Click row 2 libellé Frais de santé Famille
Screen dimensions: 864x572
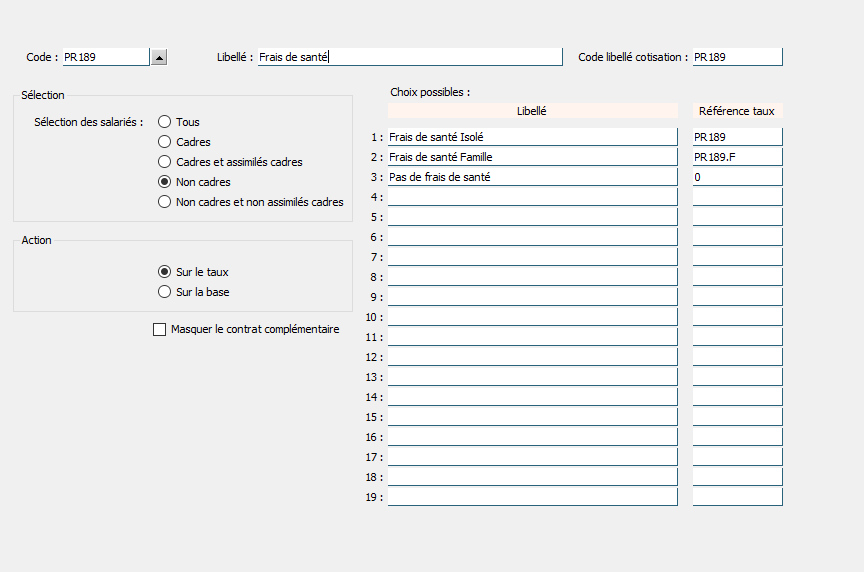pyautogui.click(x=532, y=157)
